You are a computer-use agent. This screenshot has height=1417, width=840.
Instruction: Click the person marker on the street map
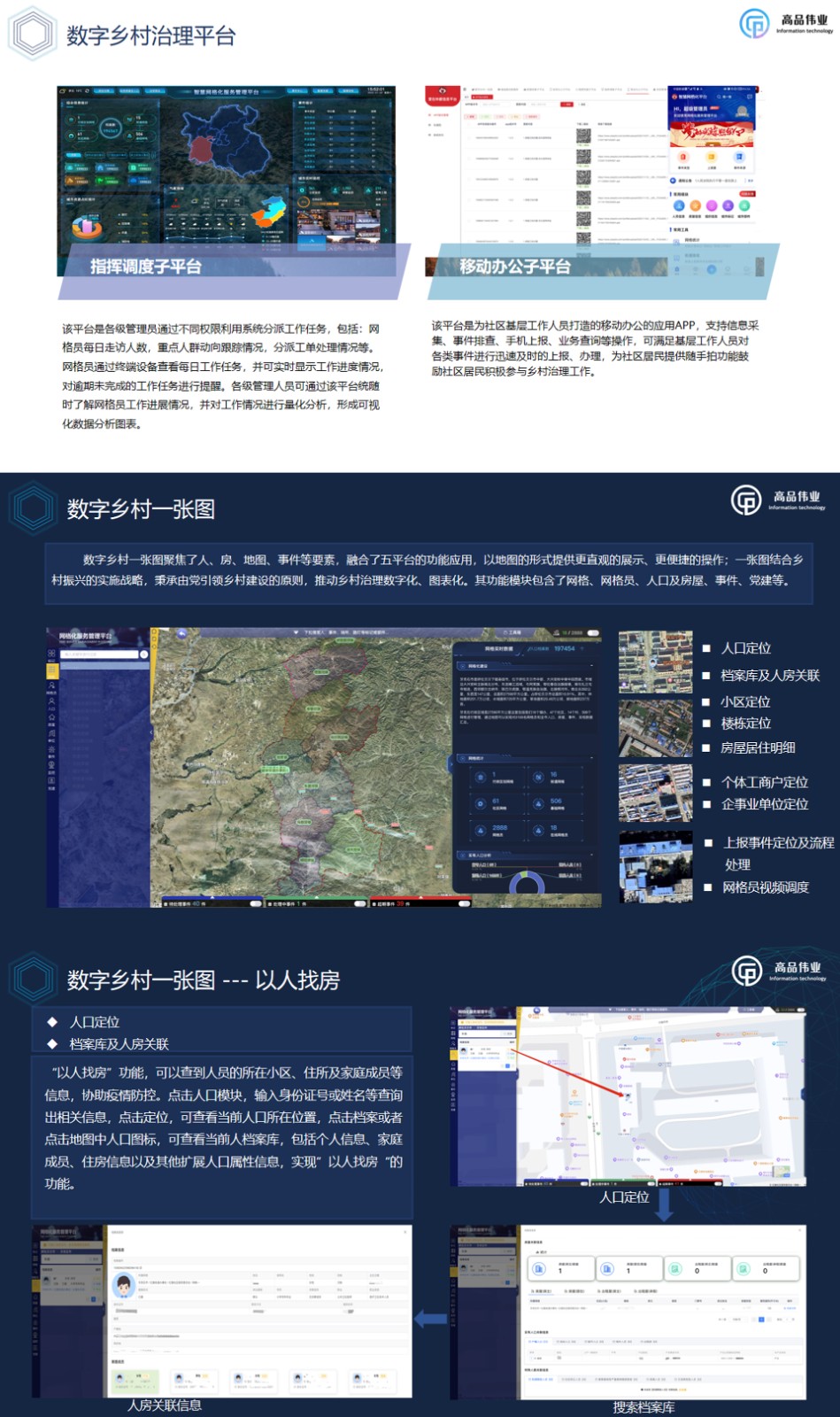628,1096
